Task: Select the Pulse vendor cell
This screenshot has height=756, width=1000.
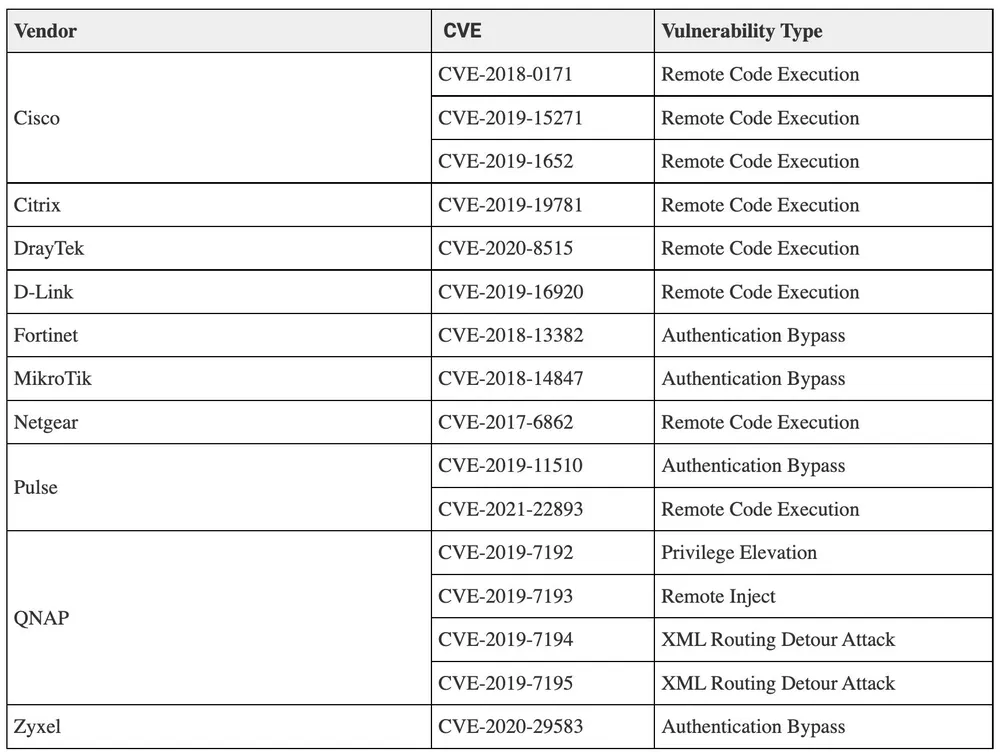Action: pos(36,488)
